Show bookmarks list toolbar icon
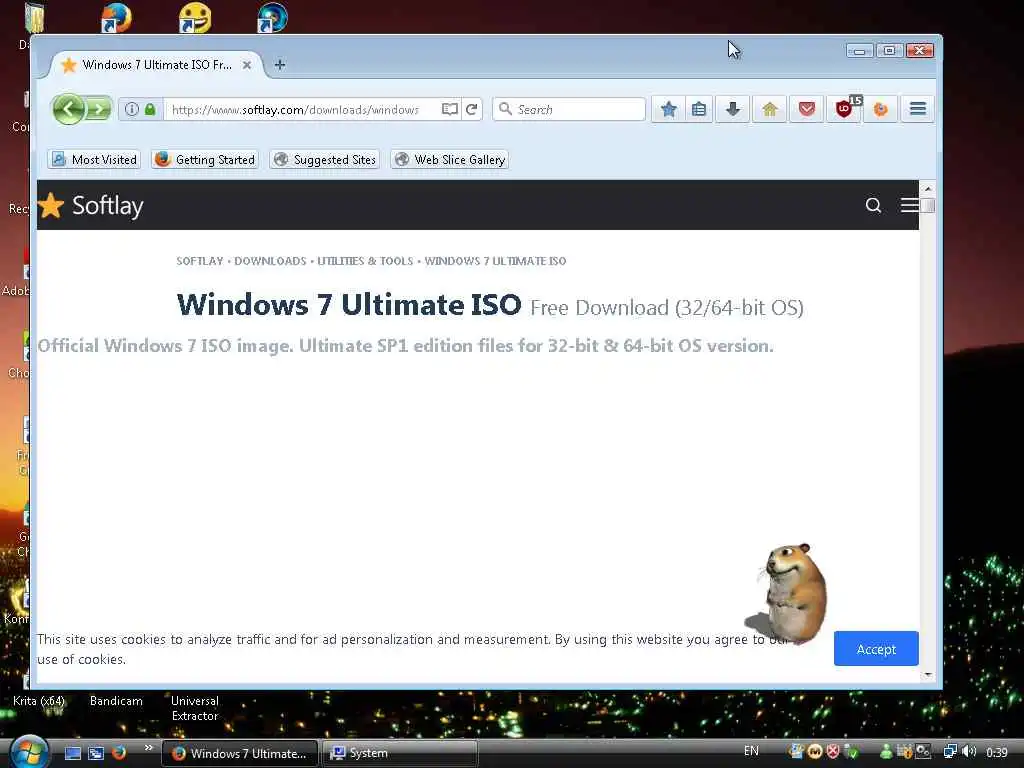Viewport: 1024px width, 768px height. tap(699, 109)
